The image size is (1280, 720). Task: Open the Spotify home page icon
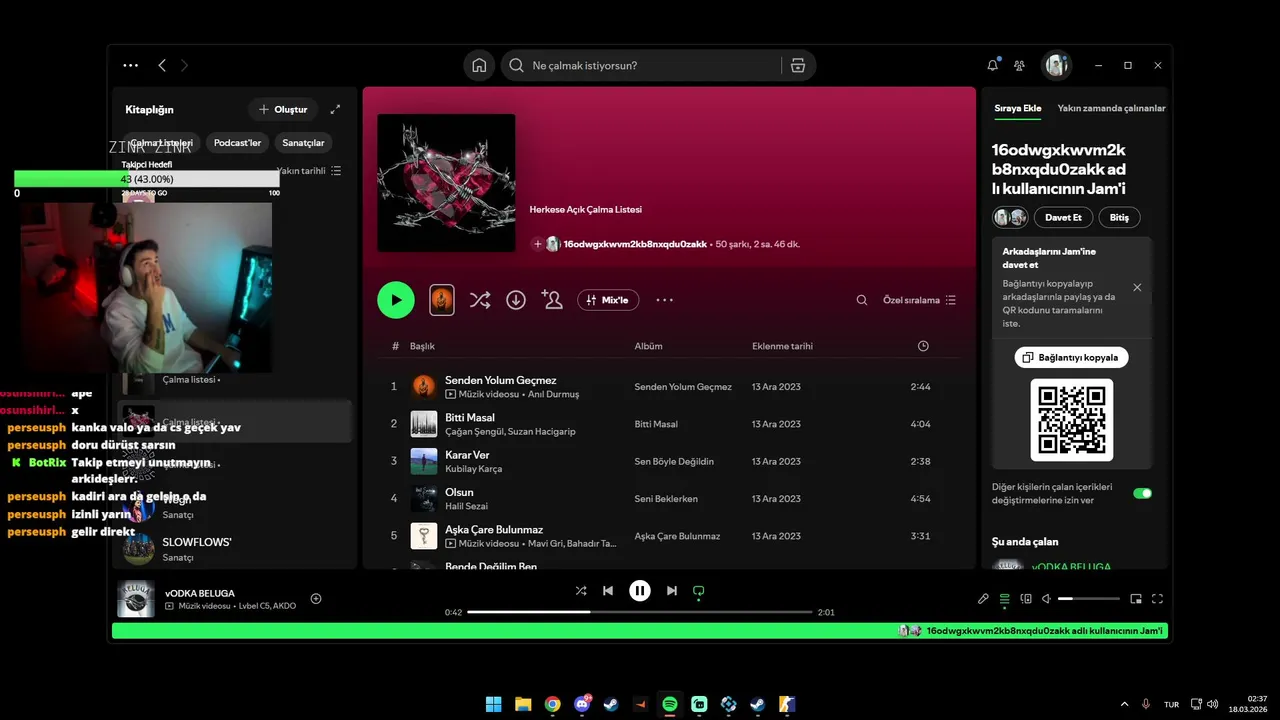pyautogui.click(x=479, y=65)
